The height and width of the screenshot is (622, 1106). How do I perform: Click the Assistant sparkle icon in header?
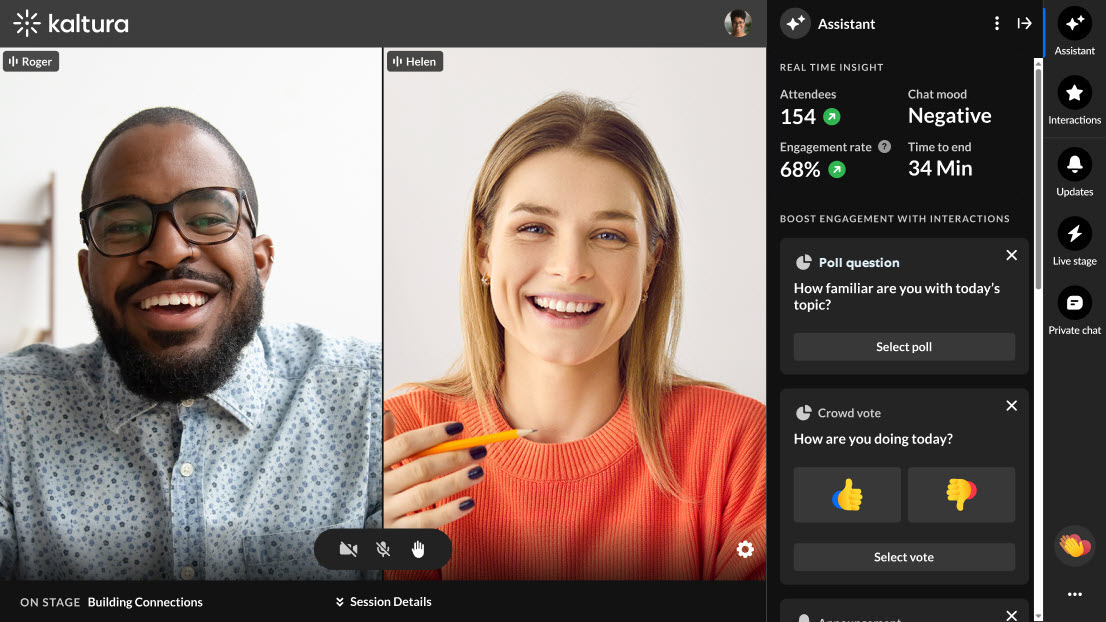[795, 23]
